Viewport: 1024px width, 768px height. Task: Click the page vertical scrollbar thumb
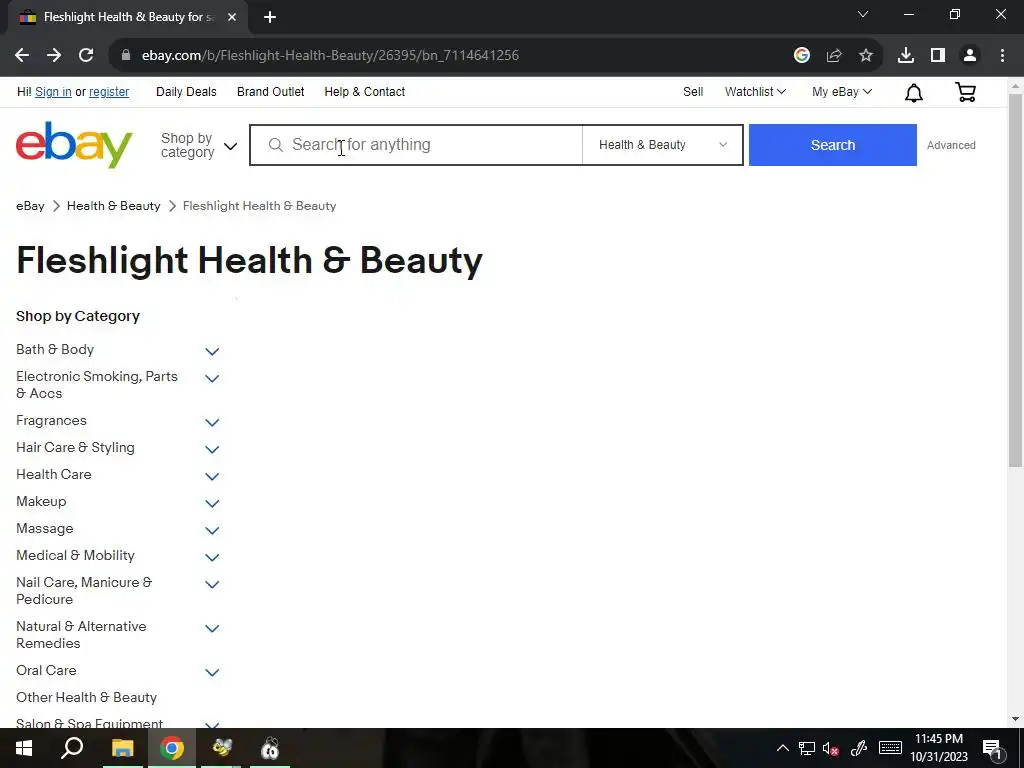pyautogui.click(x=1015, y=281)
